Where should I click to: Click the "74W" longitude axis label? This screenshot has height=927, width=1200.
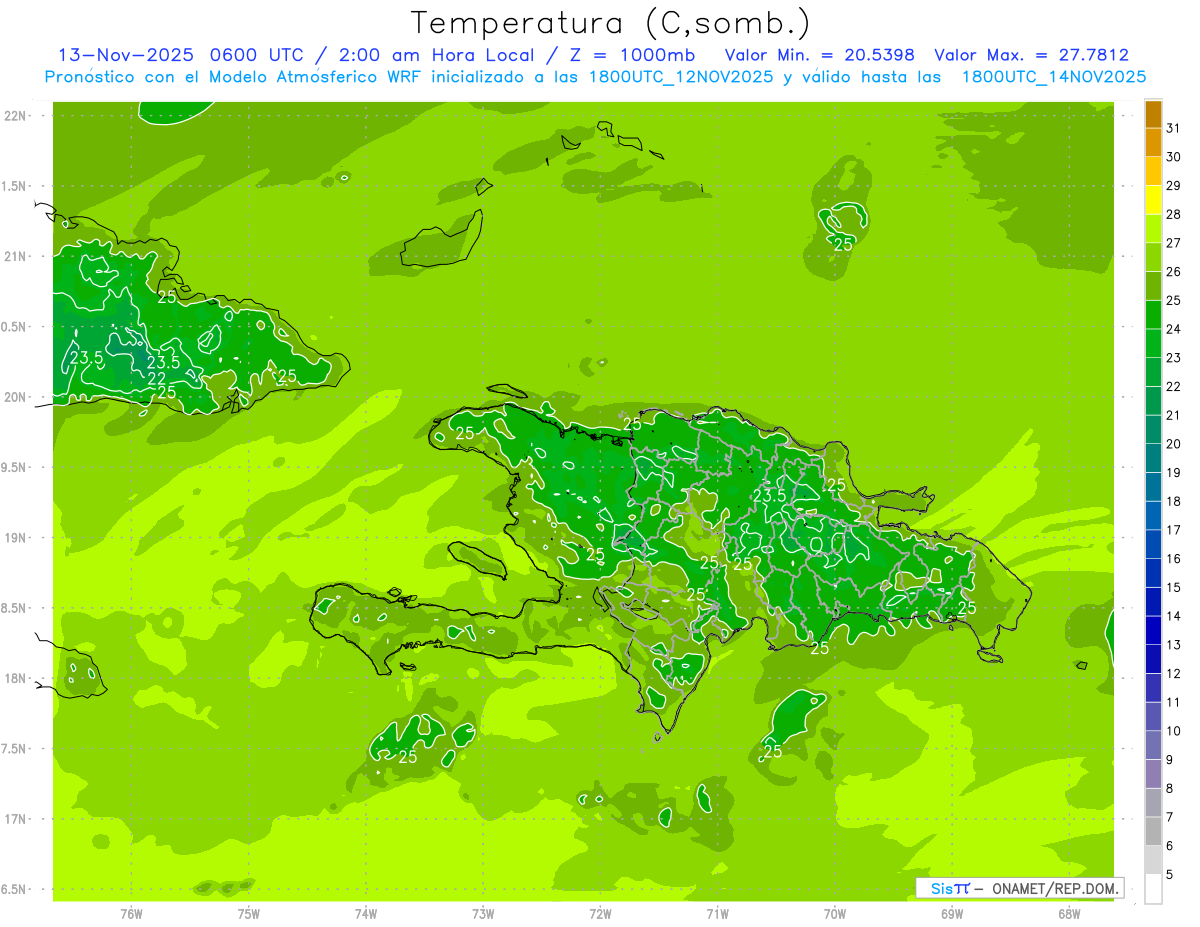(x=366, y=913)
